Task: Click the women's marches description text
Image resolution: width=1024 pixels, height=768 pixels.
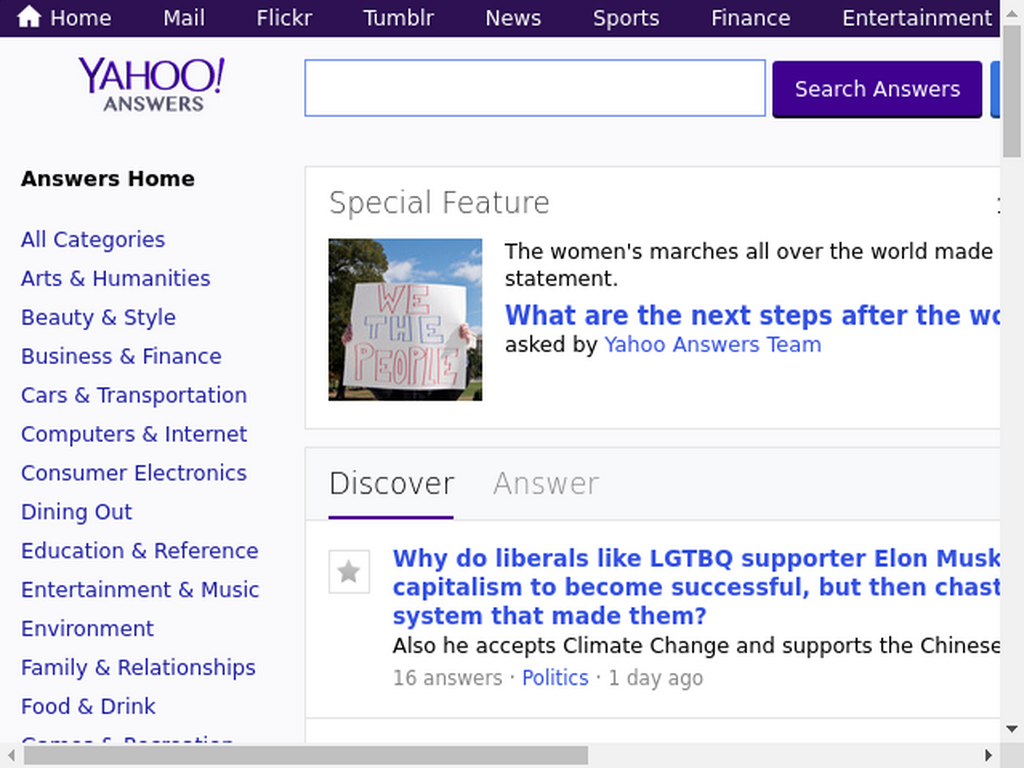Action: (x=748, y=264)
